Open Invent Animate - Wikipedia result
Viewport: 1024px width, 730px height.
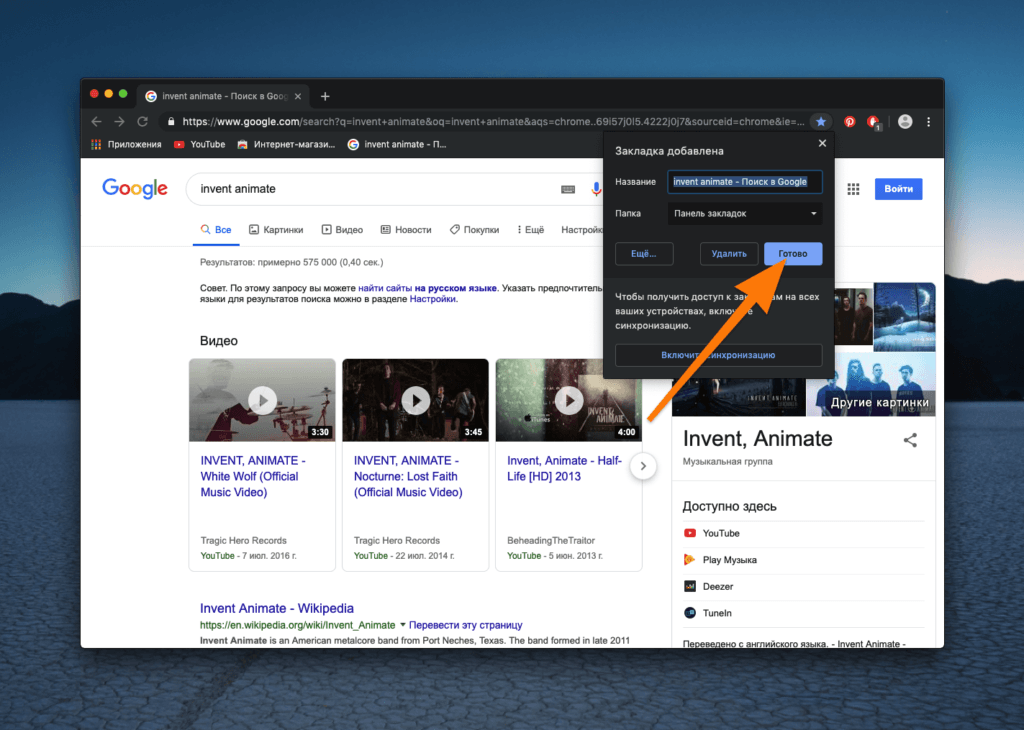pos(276,608)
